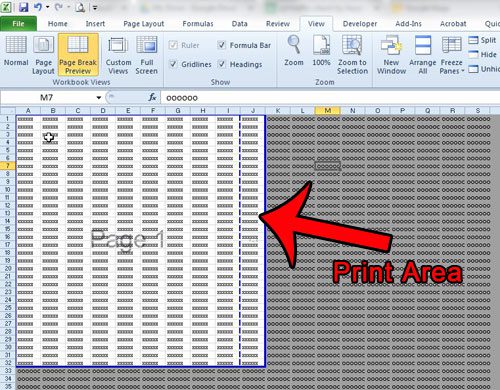The image size is (500, 390).
Task: Click the Select All corner button
Action: (8, 110)
